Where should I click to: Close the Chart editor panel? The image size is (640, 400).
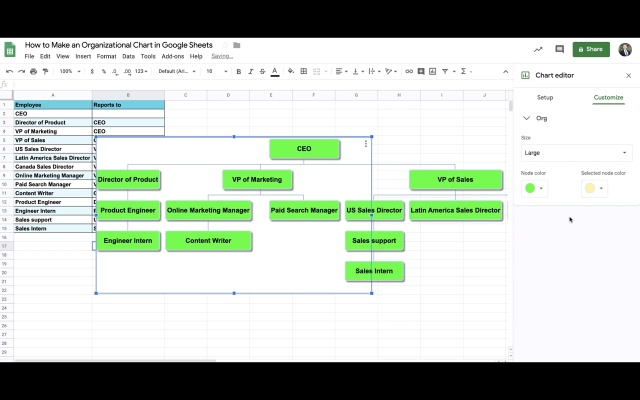click(629, 76)
